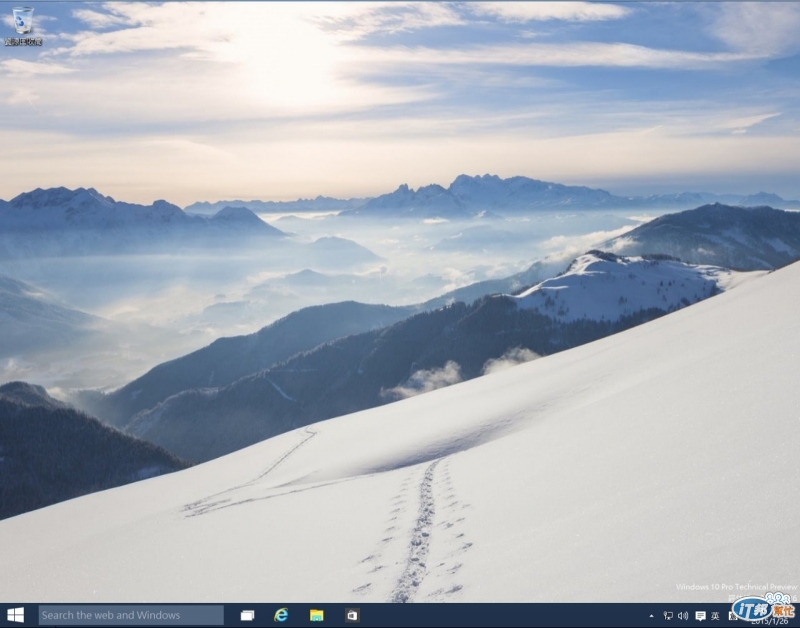
Task: Open the network status tray icon
Action: 668,616
